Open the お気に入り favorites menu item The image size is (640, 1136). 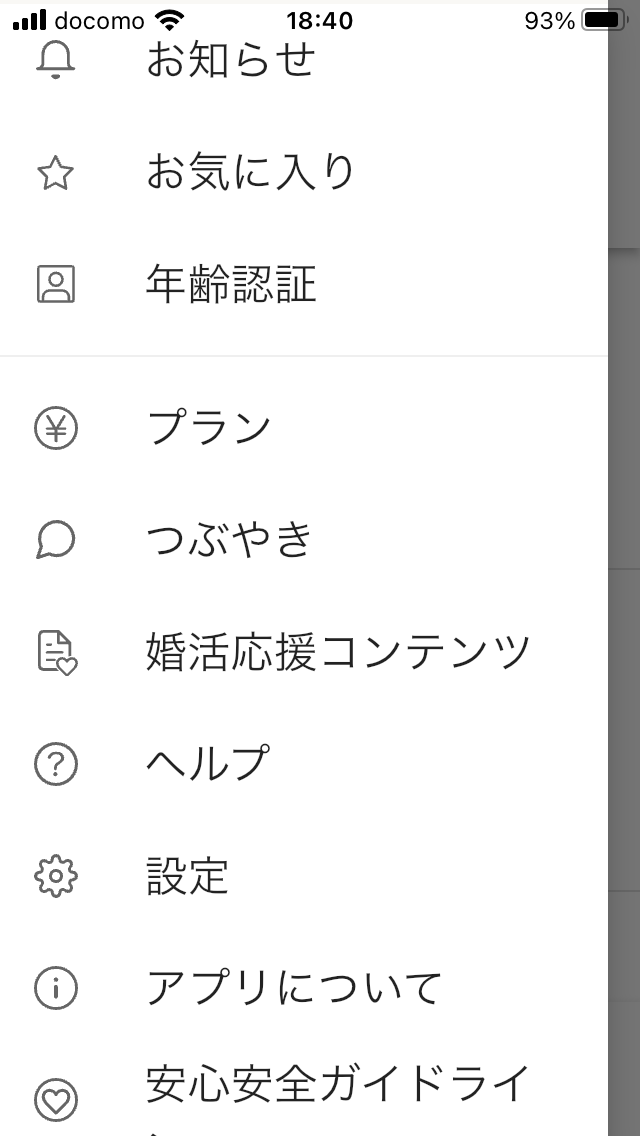(x=250, y=172)
